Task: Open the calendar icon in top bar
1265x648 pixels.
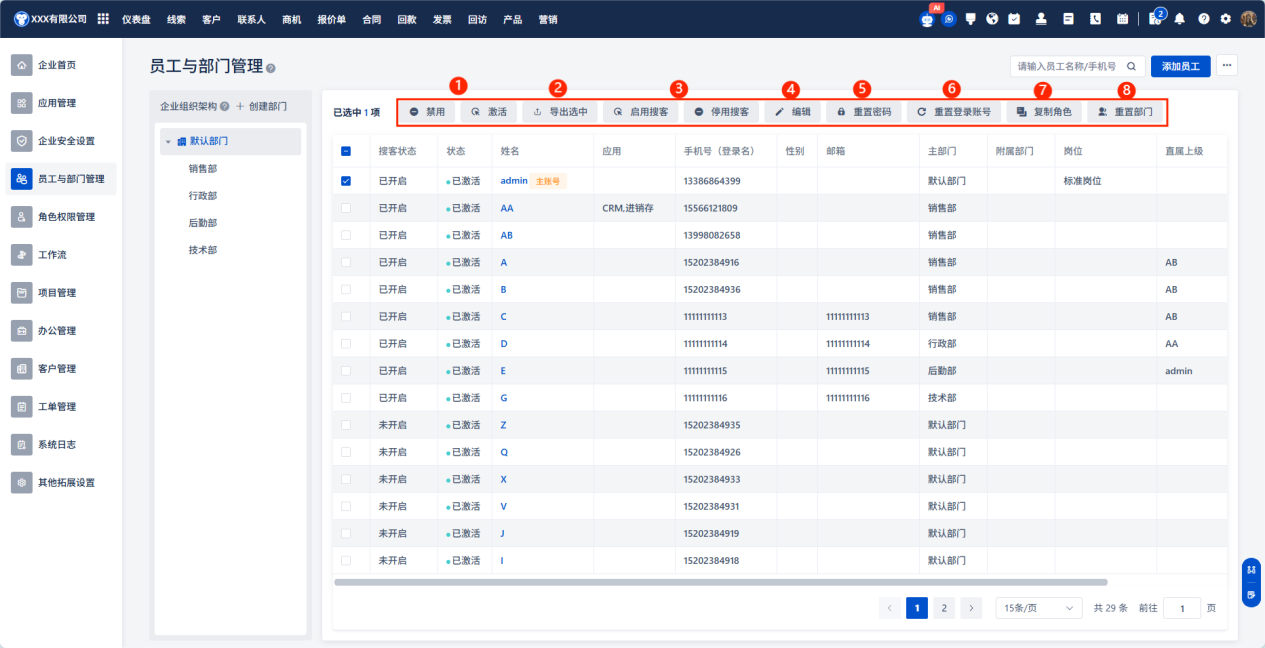Action: [1122, 19]
